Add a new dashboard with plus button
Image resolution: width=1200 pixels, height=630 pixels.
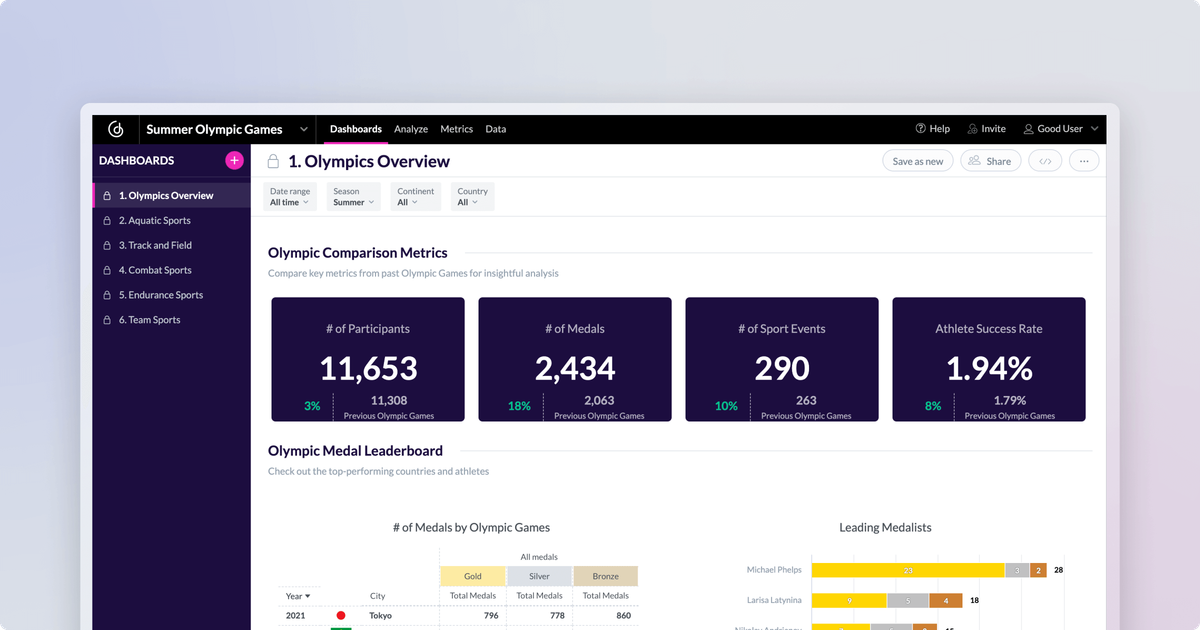(234, 160)
